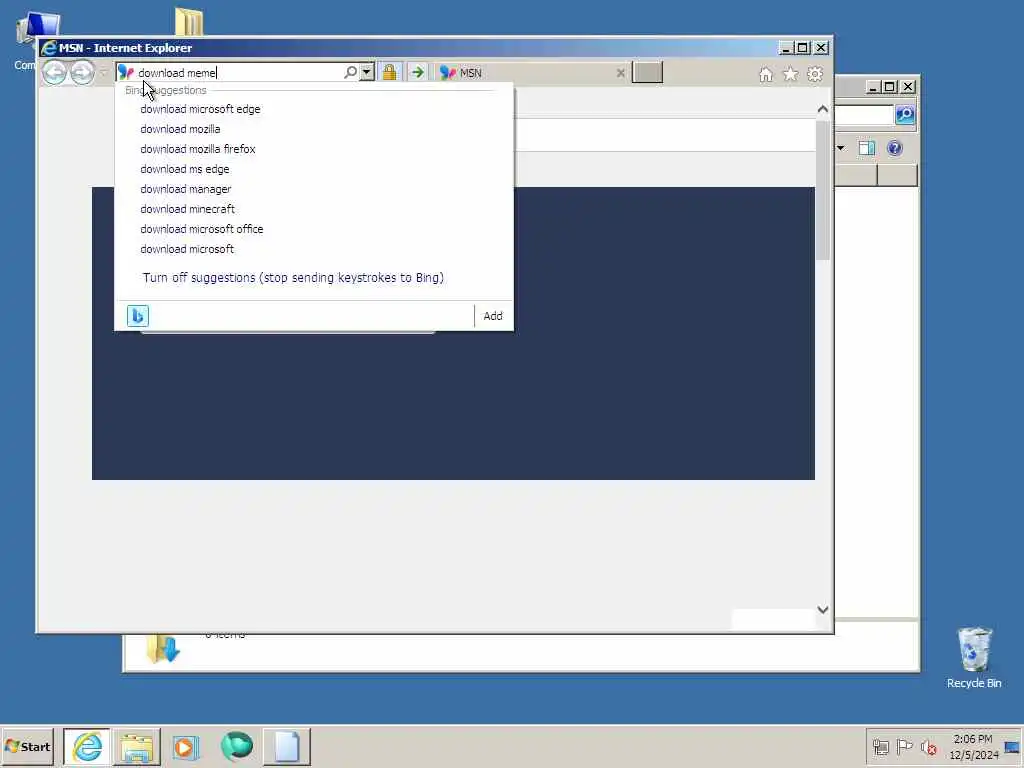Click the tray icon right of the clock
This screenshot has height=768, width=1024.
(x=1012, y=747)
